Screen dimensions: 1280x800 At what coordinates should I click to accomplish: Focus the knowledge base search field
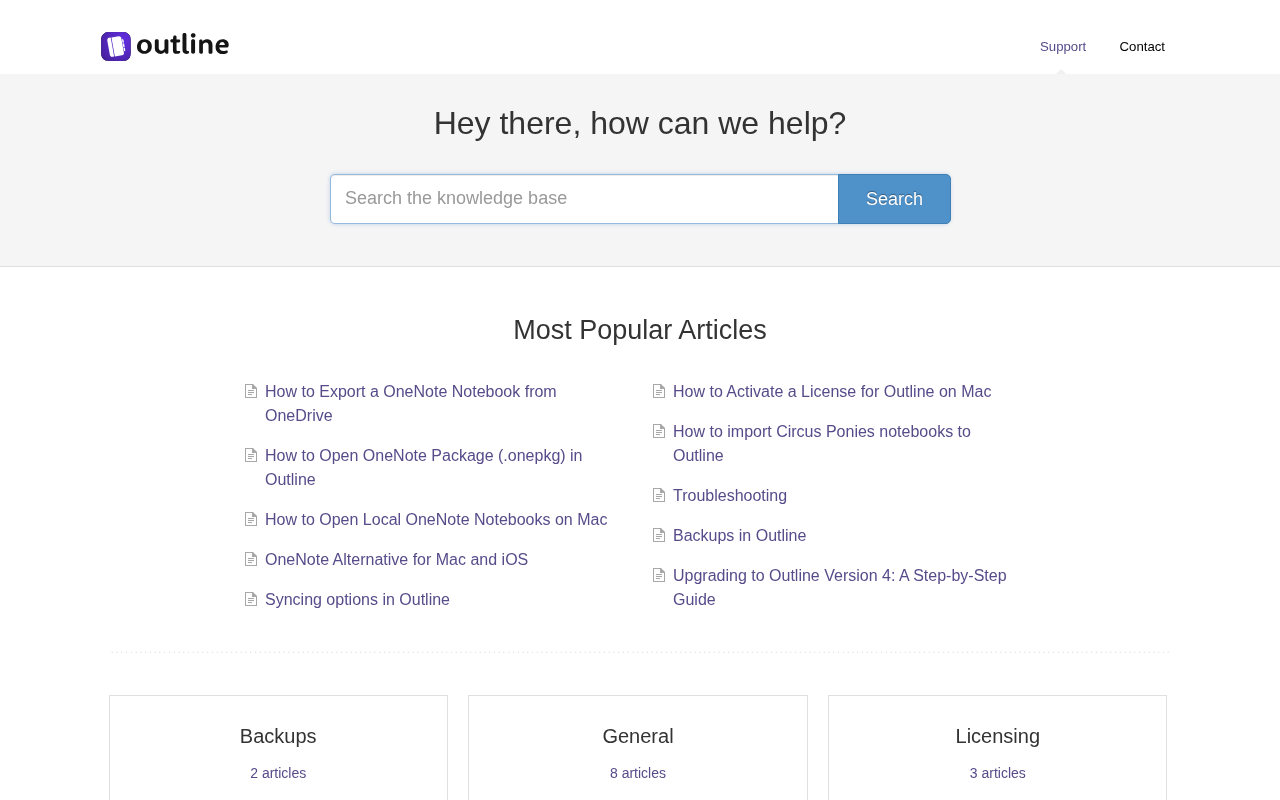[584, 199]
